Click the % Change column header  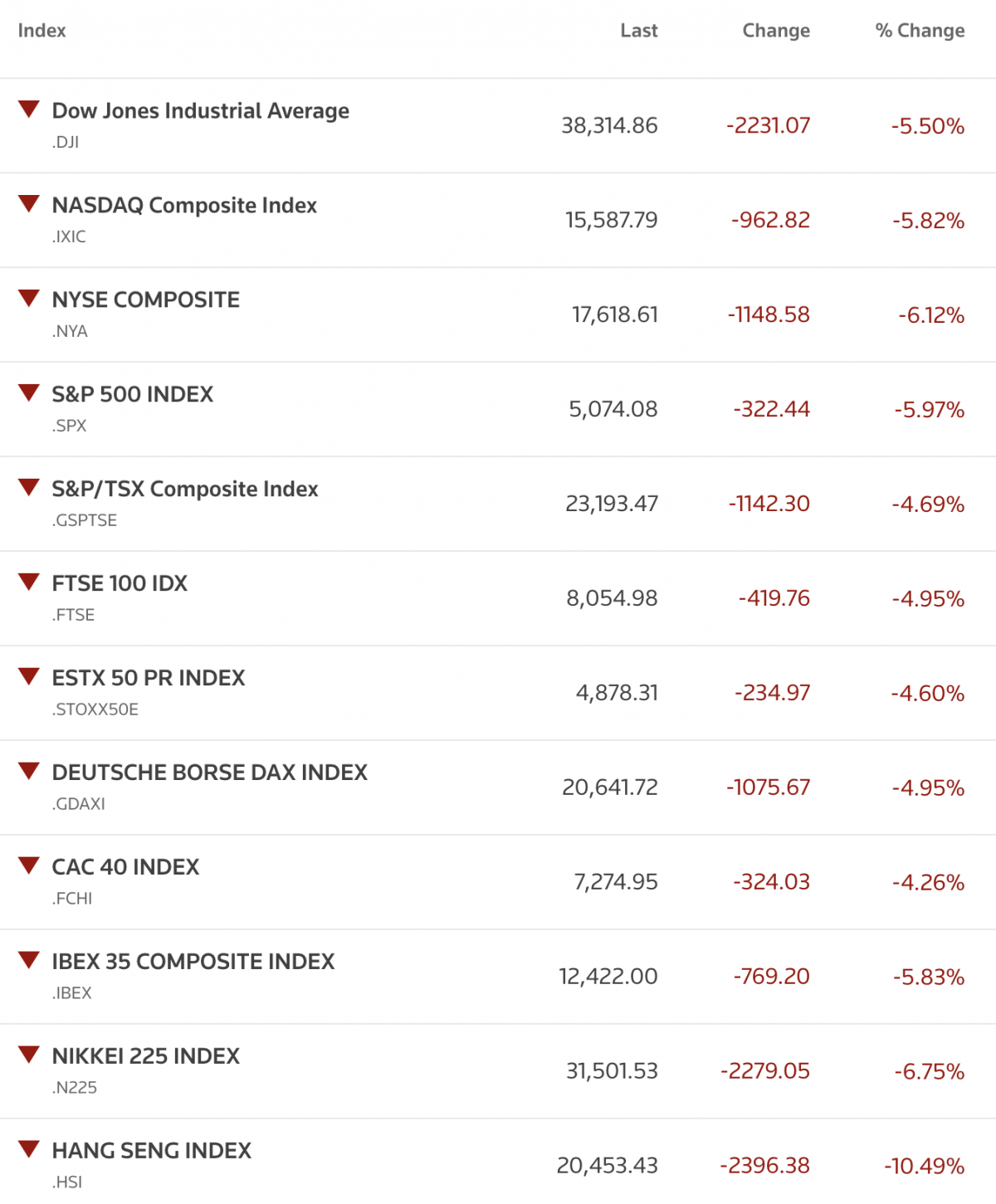pos(919,31)
